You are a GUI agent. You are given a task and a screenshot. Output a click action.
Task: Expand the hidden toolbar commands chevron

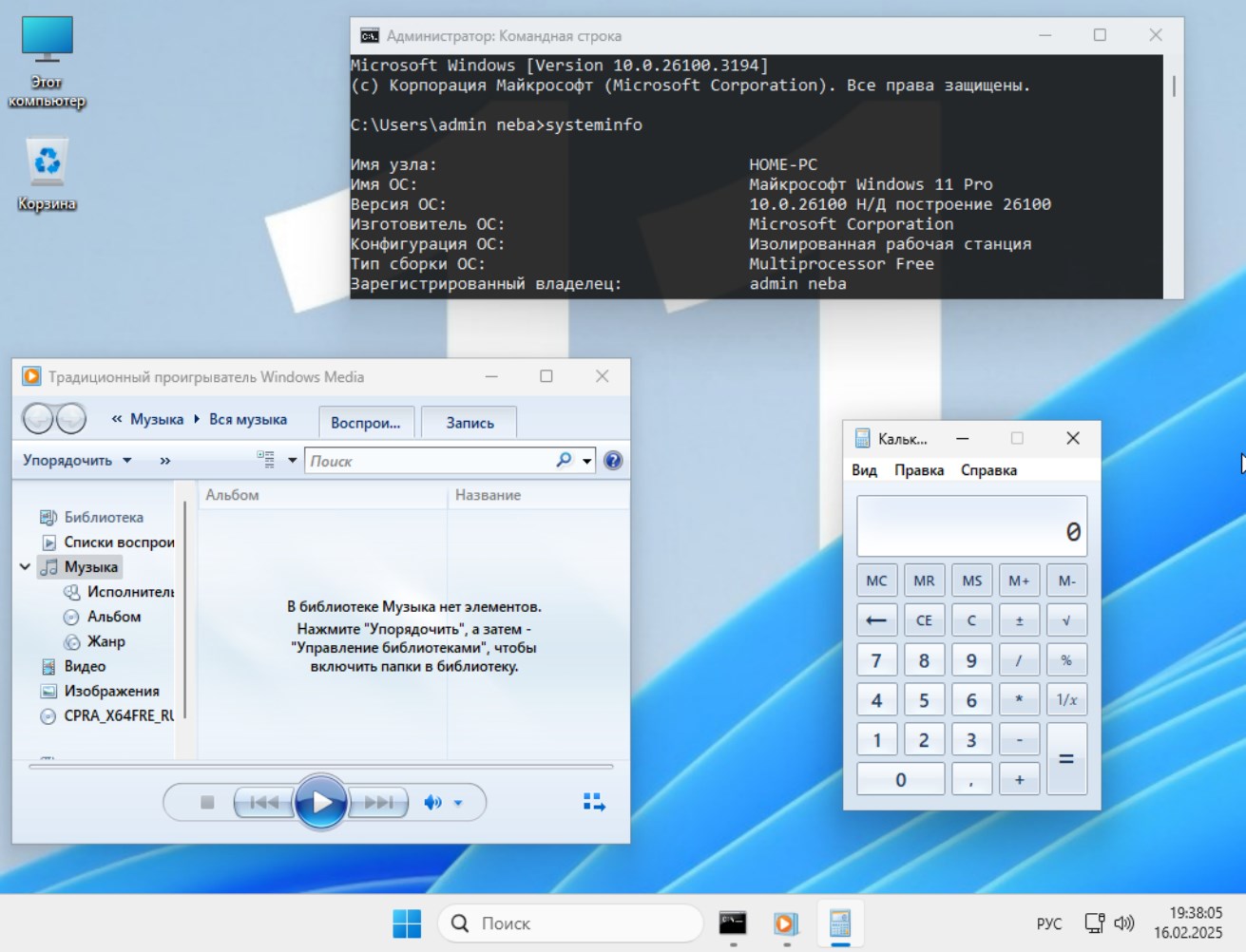point(165,461)
